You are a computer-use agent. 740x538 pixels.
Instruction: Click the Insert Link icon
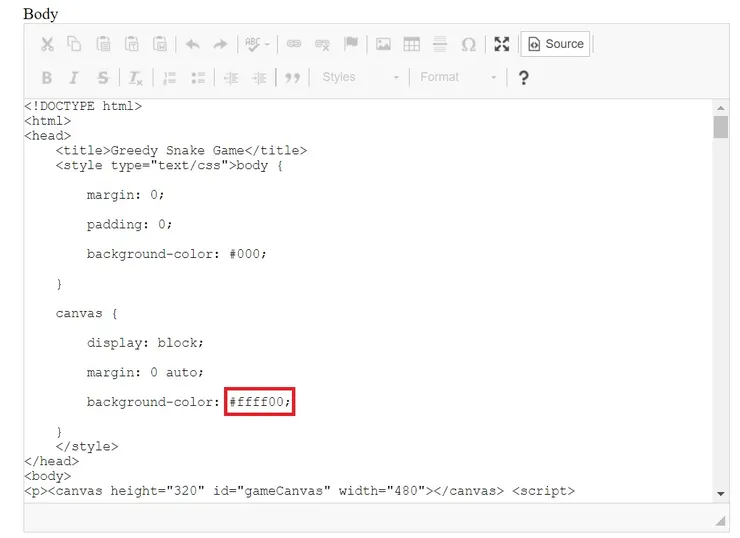click(294, 44)
